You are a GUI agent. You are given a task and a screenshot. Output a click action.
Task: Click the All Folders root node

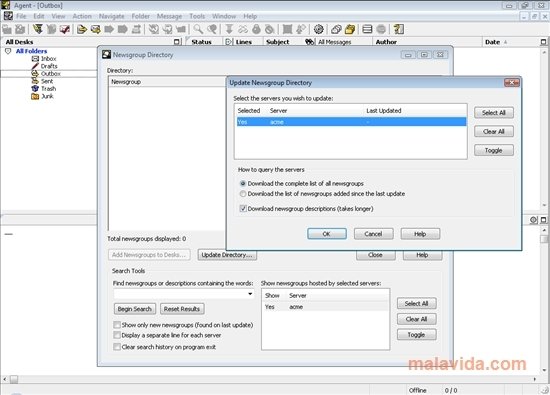[x=31, y=51]
